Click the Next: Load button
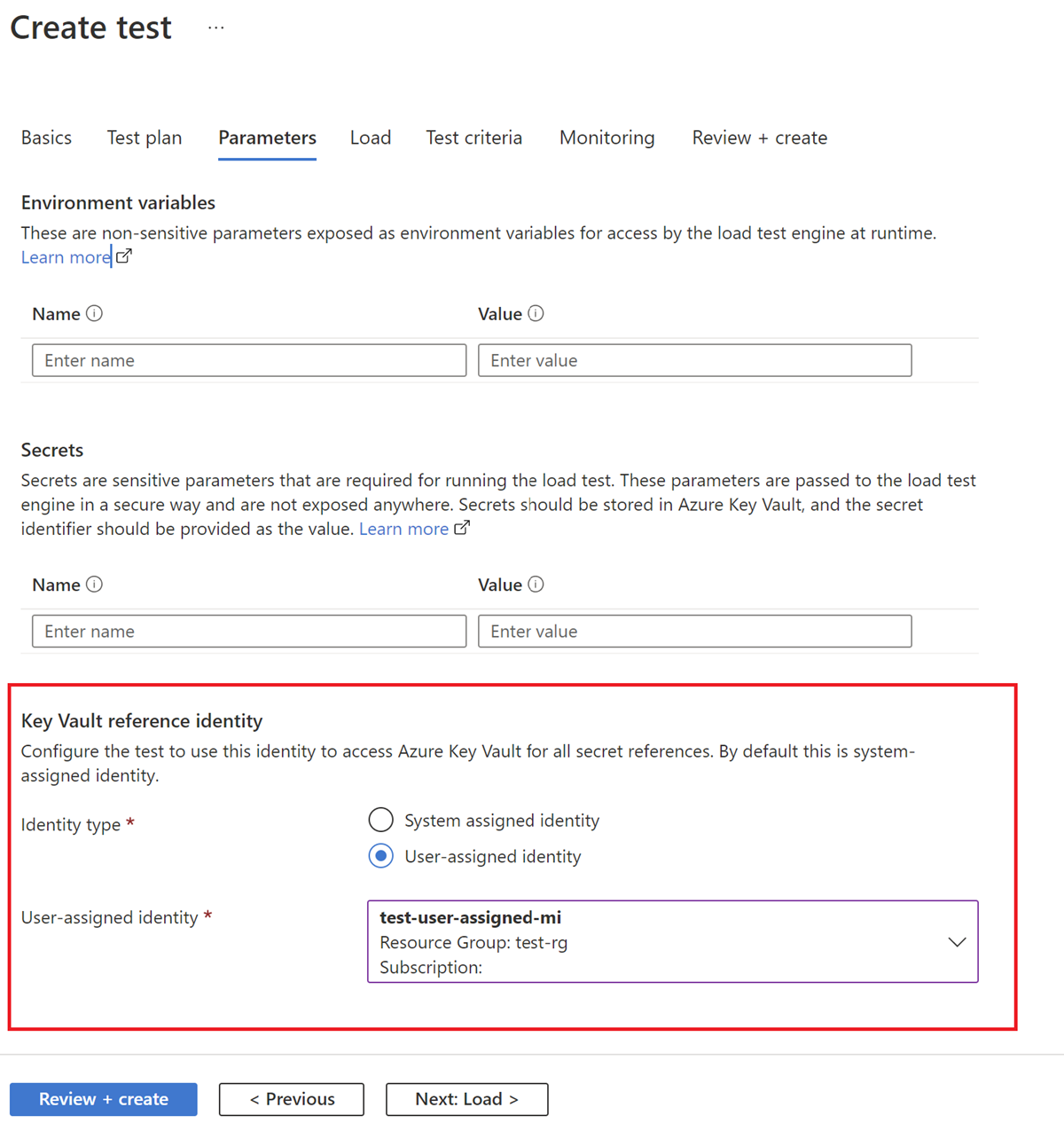 pyautogui.click(x=466, y=1099)
